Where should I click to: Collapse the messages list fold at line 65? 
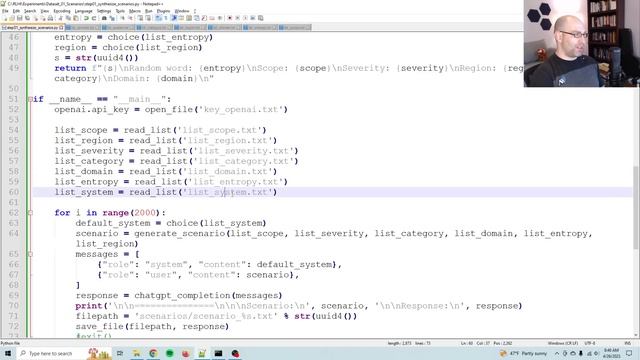30,254
